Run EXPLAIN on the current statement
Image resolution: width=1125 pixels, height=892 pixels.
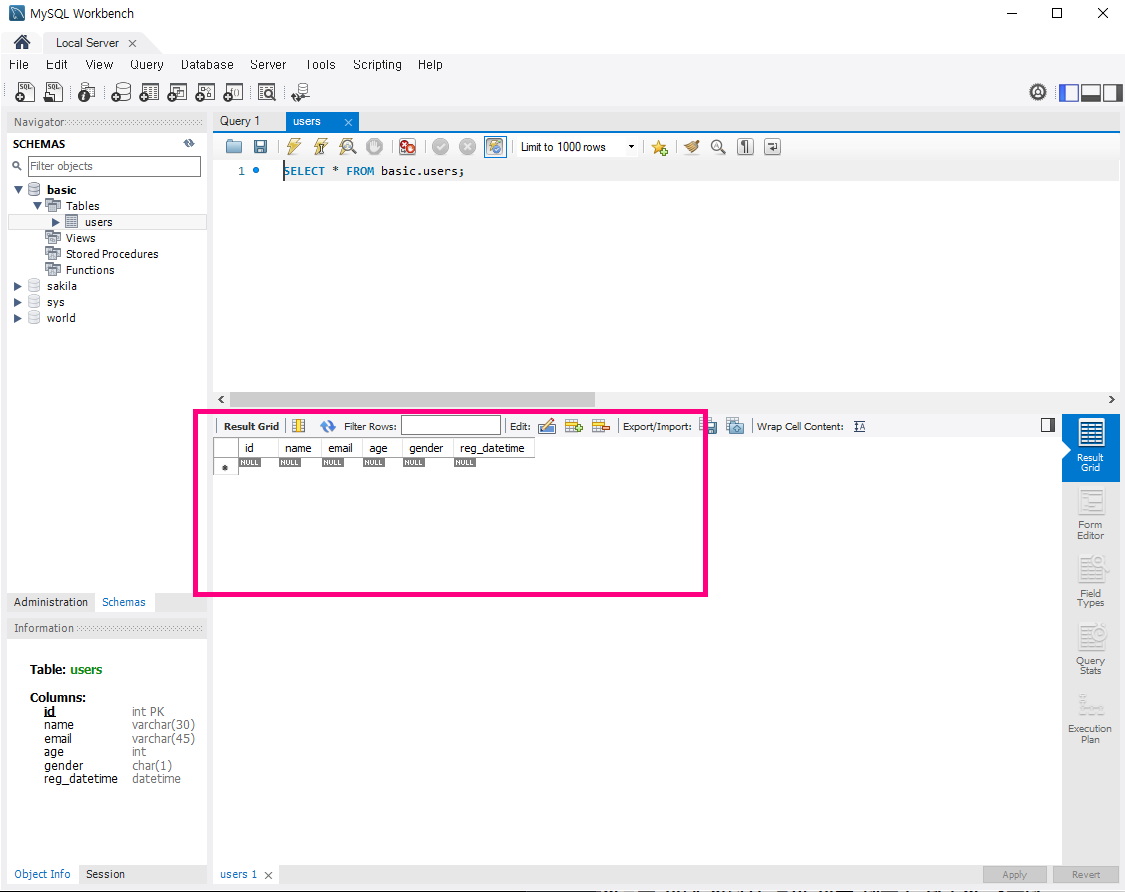[348, 146]
